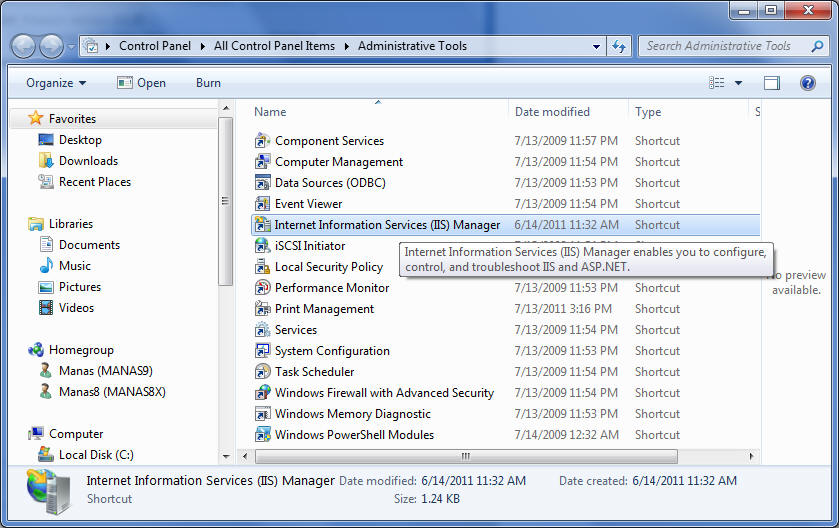The height and width of the screenshot is (528, 839).
Task: Select the Print Management icon
Action: (262, 309)
